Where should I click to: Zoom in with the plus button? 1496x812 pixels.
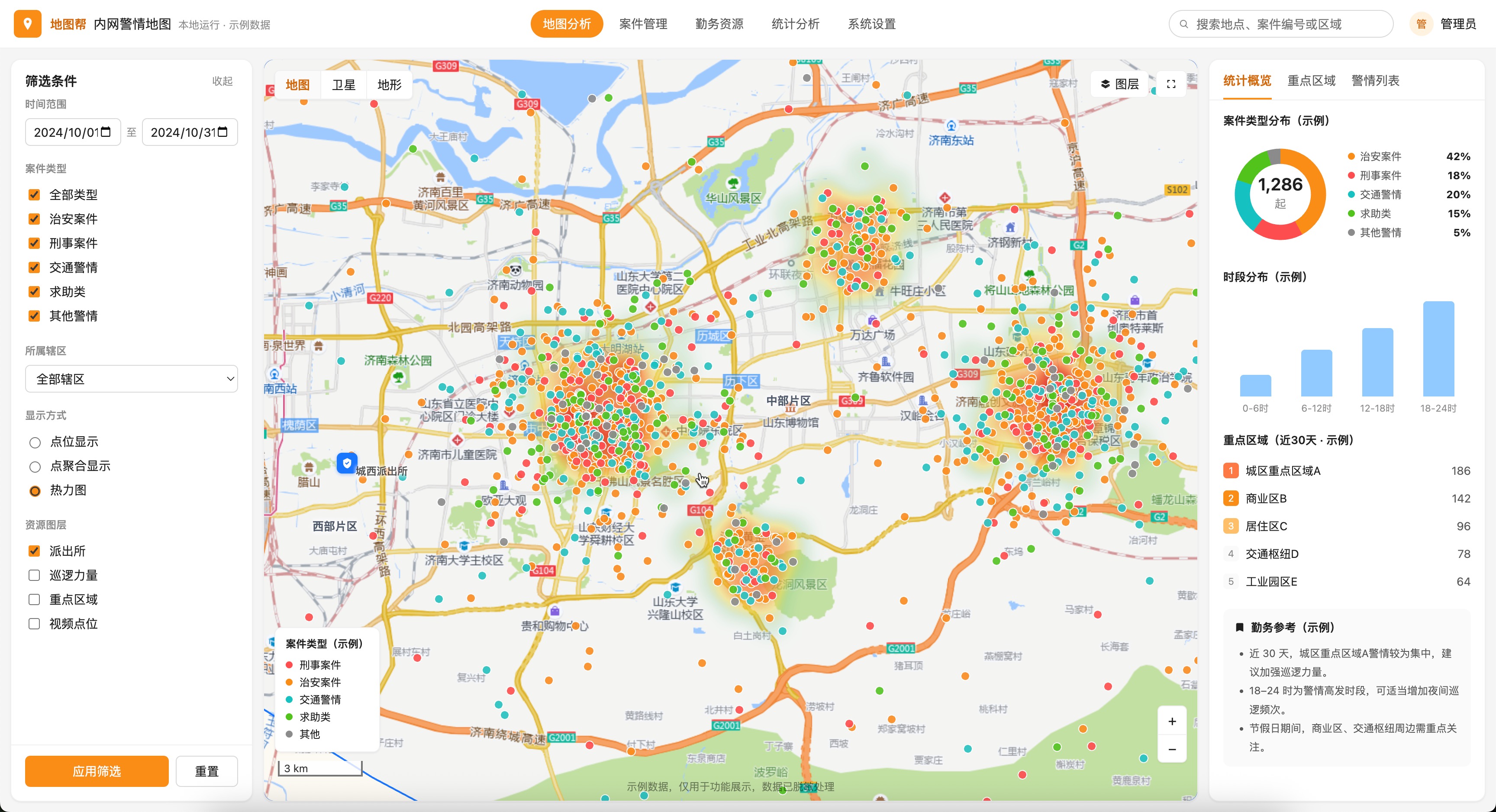[1172, 721]
